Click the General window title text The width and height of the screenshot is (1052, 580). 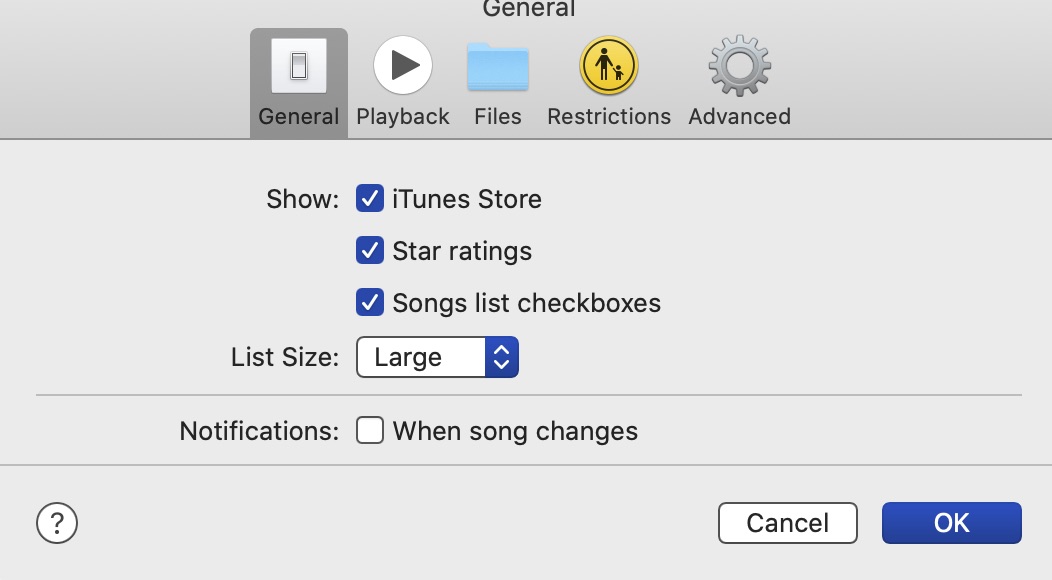(528, 9)
